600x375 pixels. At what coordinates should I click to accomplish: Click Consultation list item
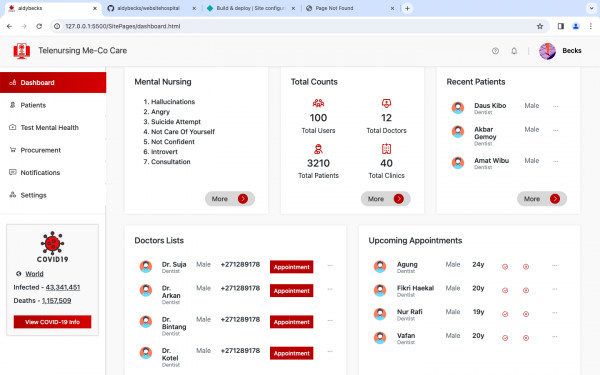171,161
